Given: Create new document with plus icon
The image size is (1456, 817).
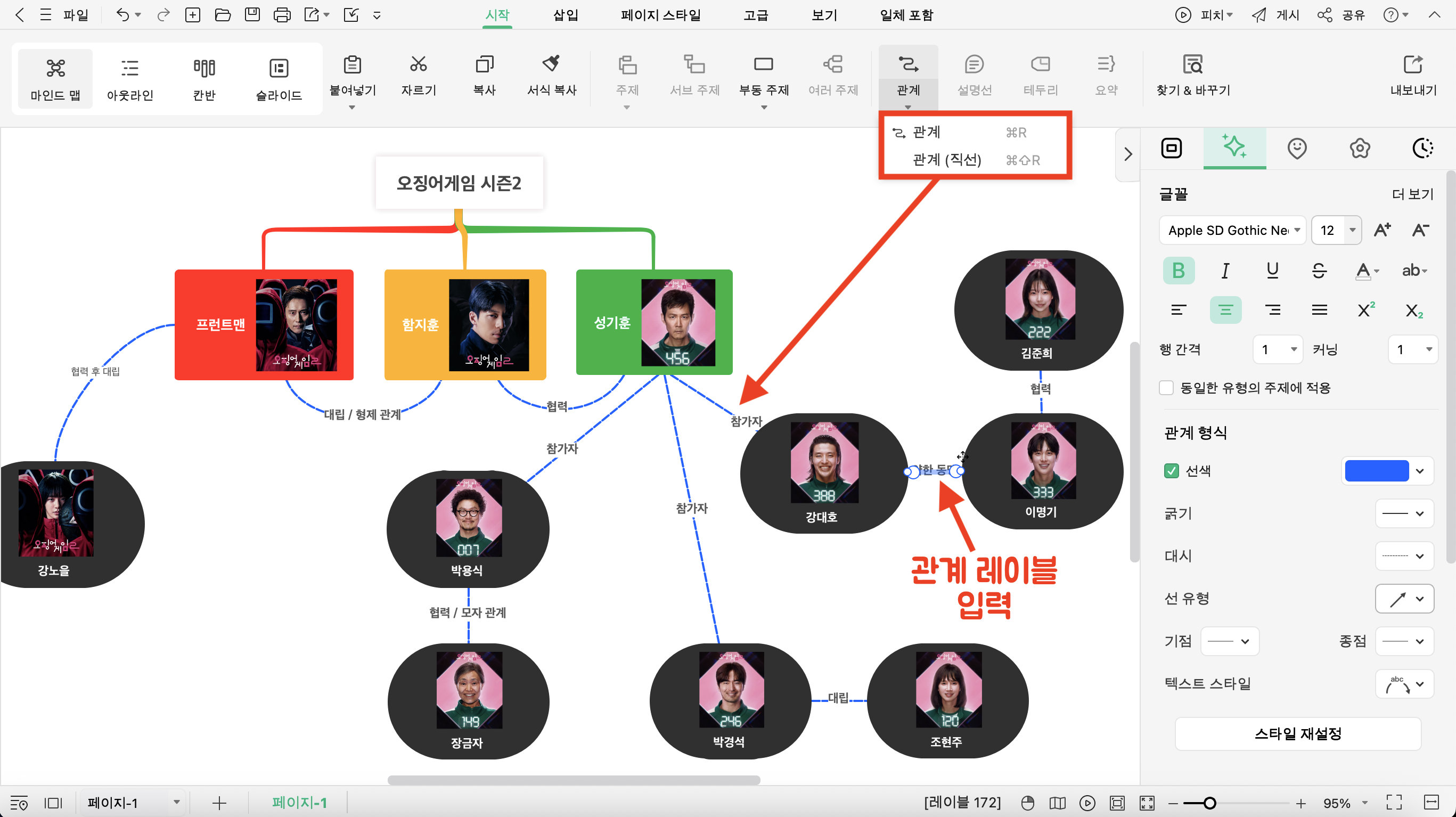Looking at the screenshot, I should pyautogui.click(x=193, y=15).
